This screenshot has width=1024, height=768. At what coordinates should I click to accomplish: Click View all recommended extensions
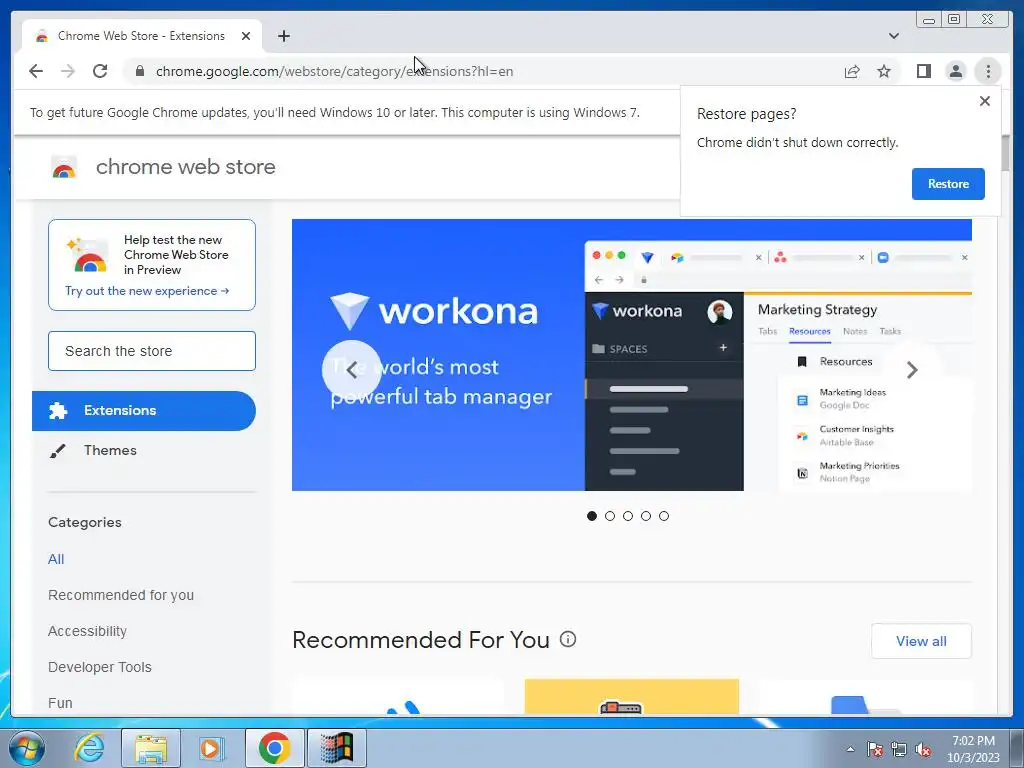[921, 641]
